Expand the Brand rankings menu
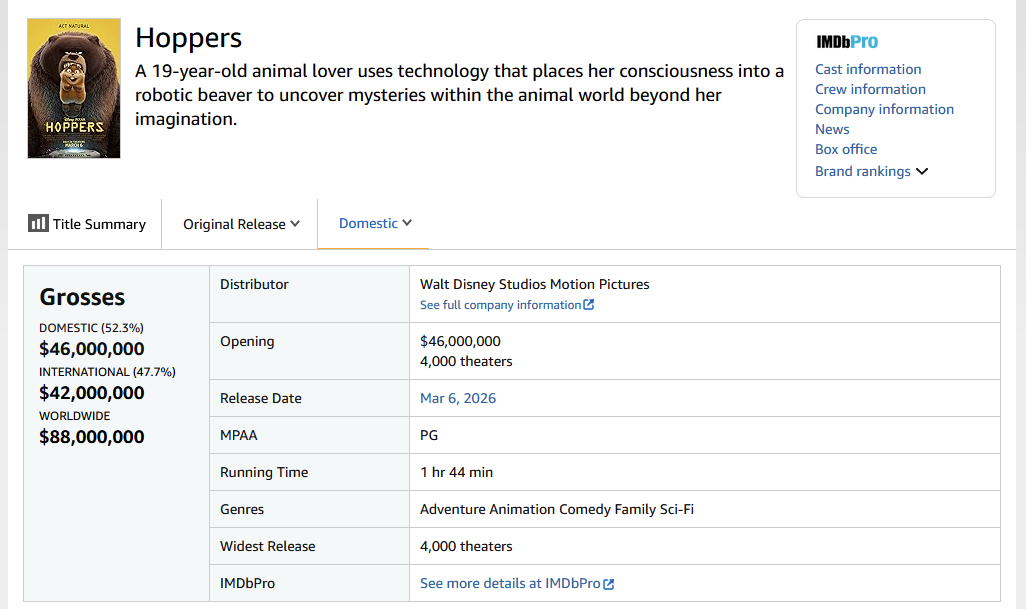The height and width of the screenshot is (609, 1026). click(x=862, y=171)
